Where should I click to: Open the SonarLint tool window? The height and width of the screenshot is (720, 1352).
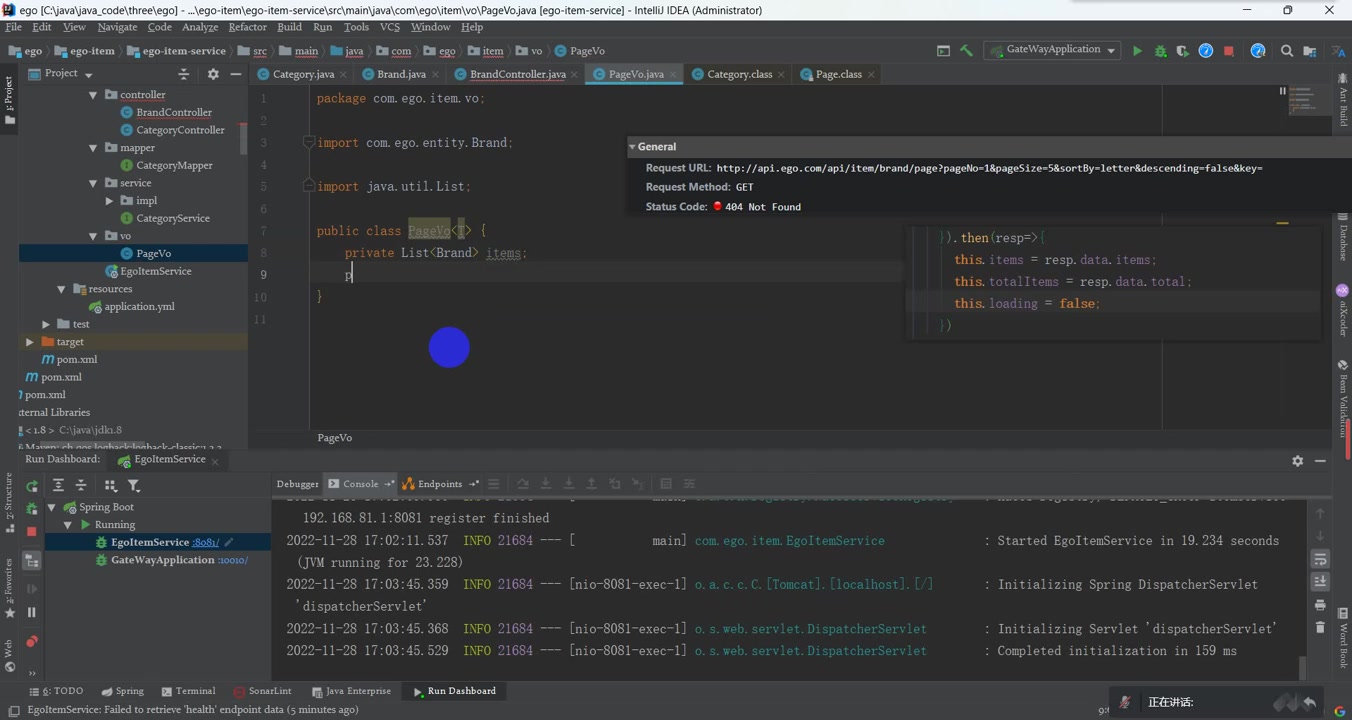pos(262,691)
